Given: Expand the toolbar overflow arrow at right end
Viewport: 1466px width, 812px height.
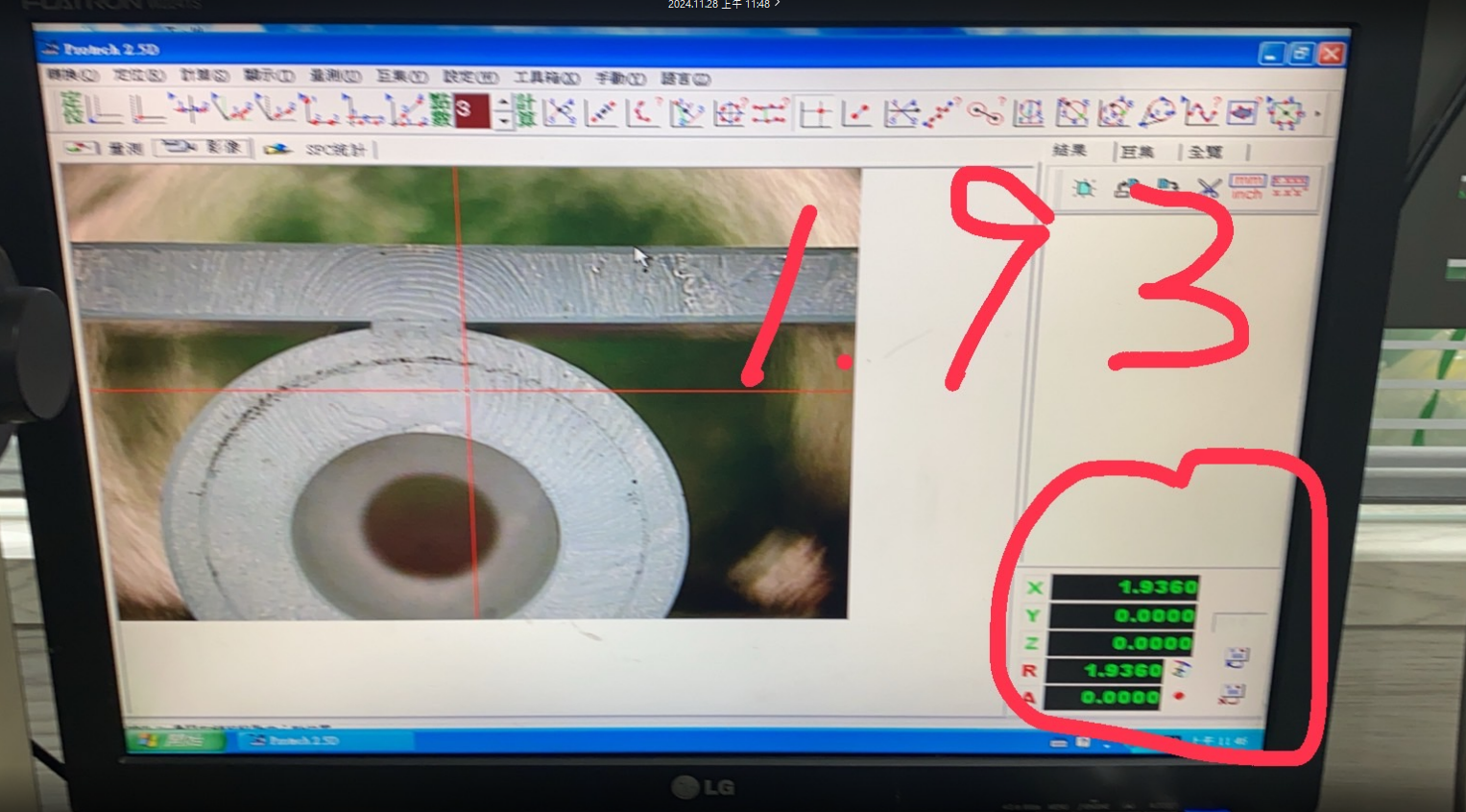Looking at the screenshot, I should pos(1317,114).
